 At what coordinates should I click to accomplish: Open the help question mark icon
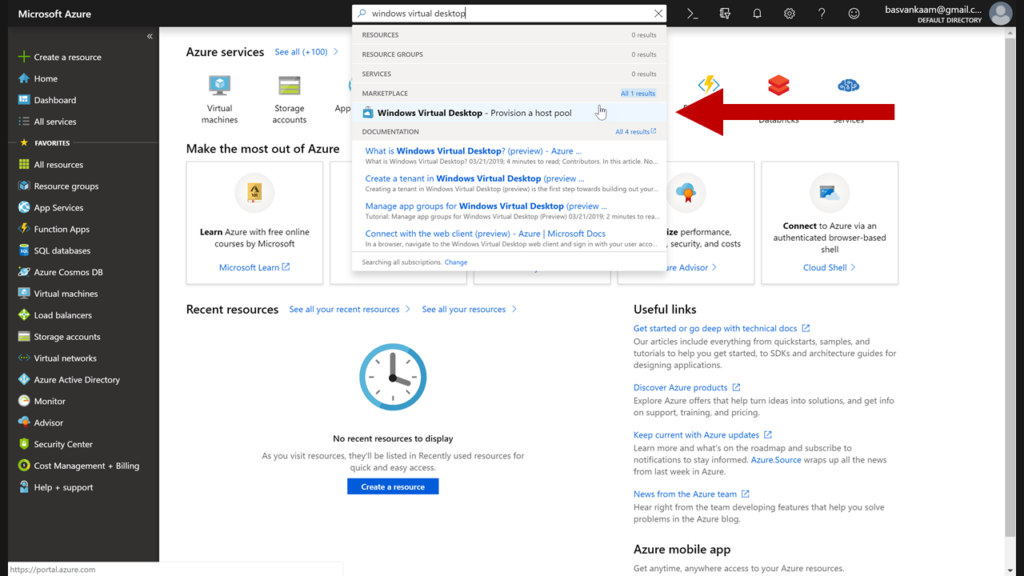point(822,13)
